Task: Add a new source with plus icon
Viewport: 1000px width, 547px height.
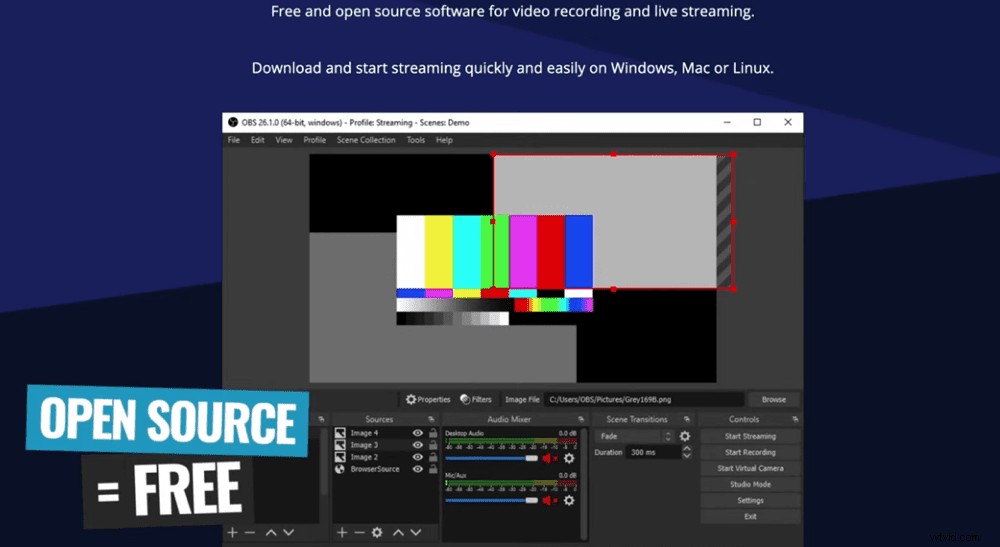Action: [x=342, y=532]
